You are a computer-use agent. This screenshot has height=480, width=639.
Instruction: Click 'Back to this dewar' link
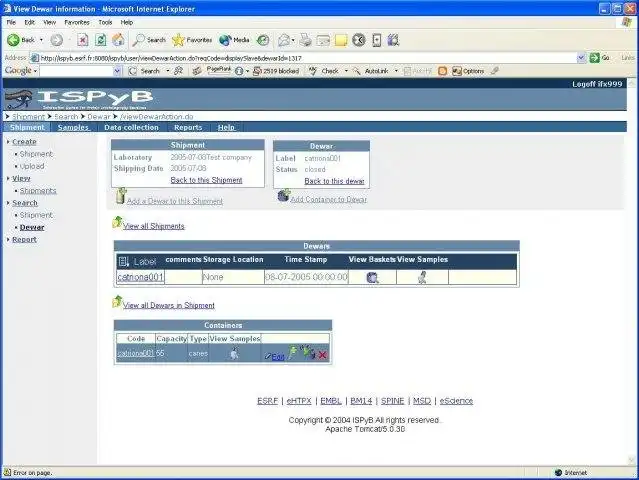[x=334, y=181]
